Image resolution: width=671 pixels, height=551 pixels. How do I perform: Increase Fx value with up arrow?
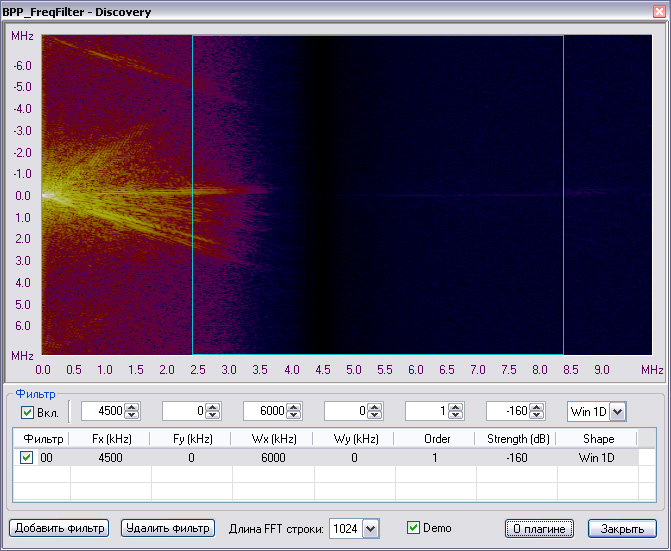click(x=132, y=407)
